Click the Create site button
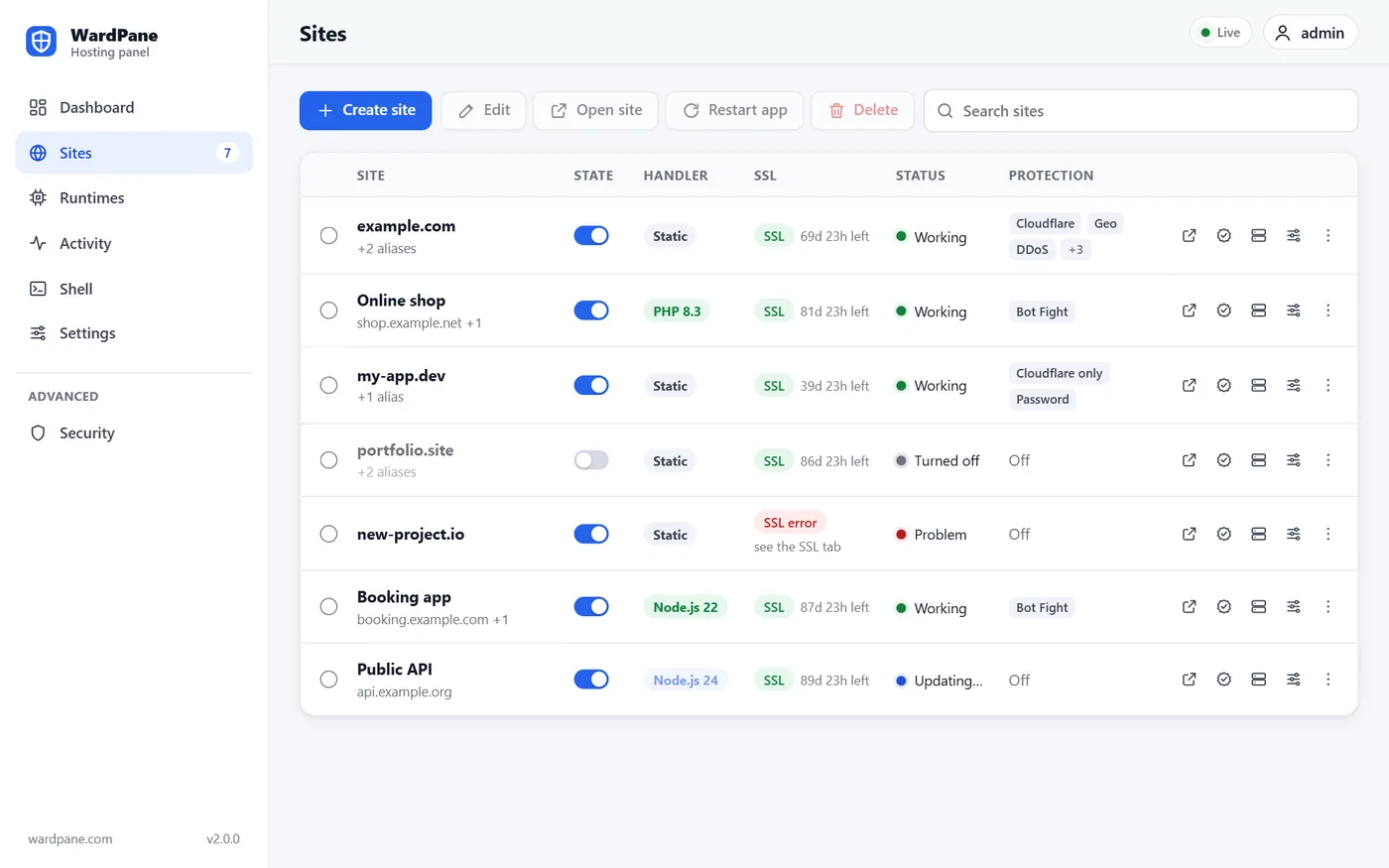 point(365,110)
